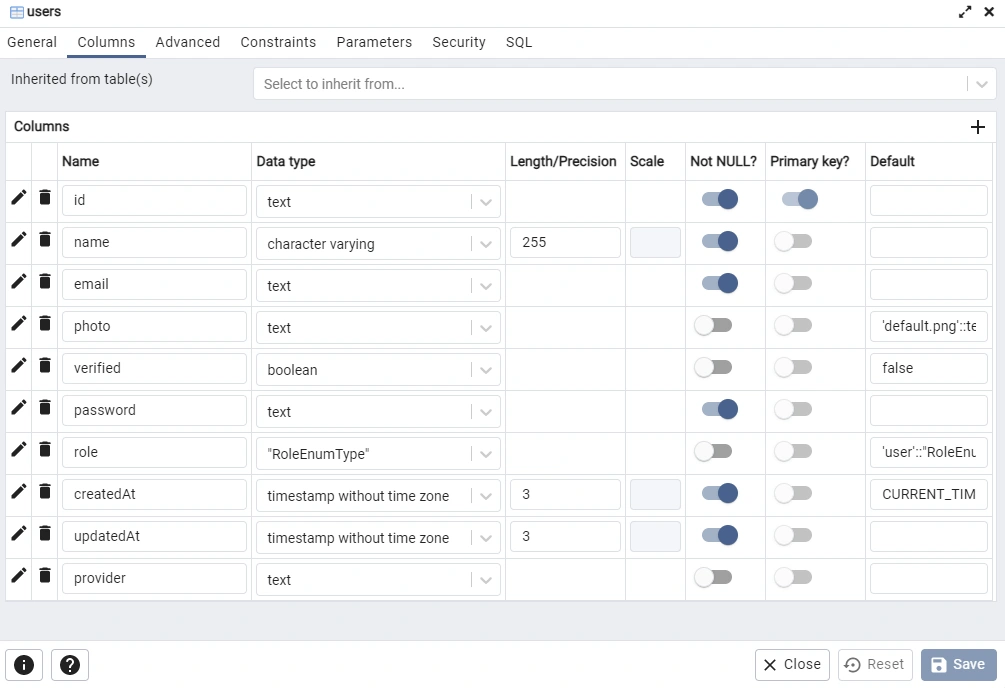The image size is (1005, 688).
Task: Switch to the Constraints tab
Action: click(x=278, y=42)
